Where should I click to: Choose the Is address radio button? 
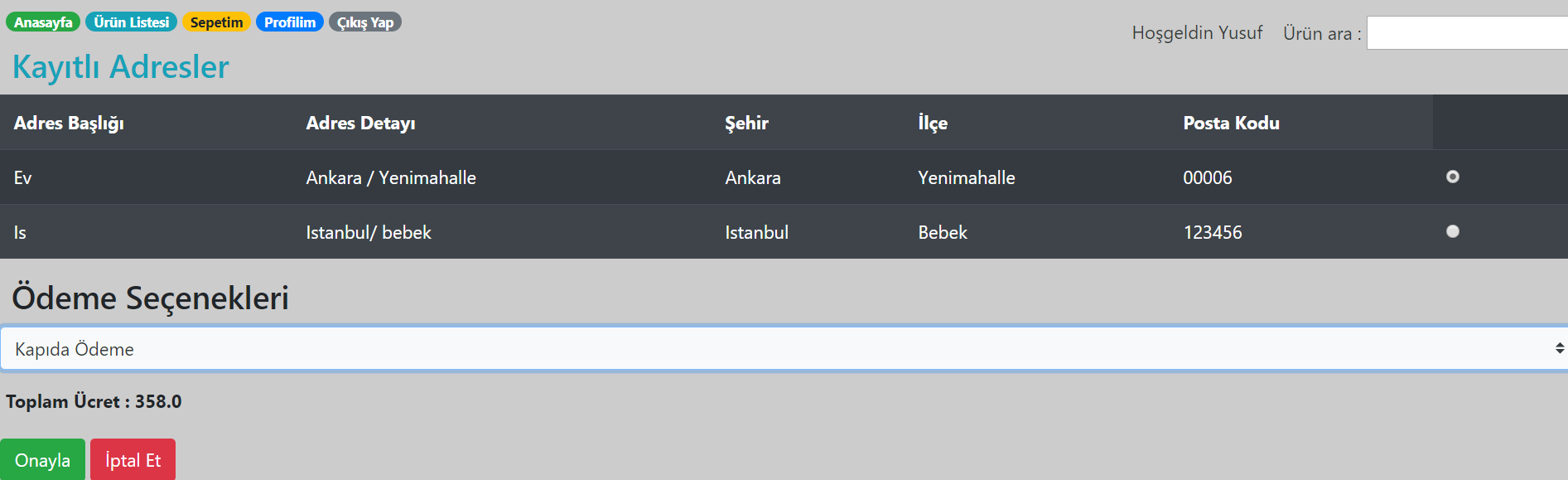click(x=1452, y=231)
